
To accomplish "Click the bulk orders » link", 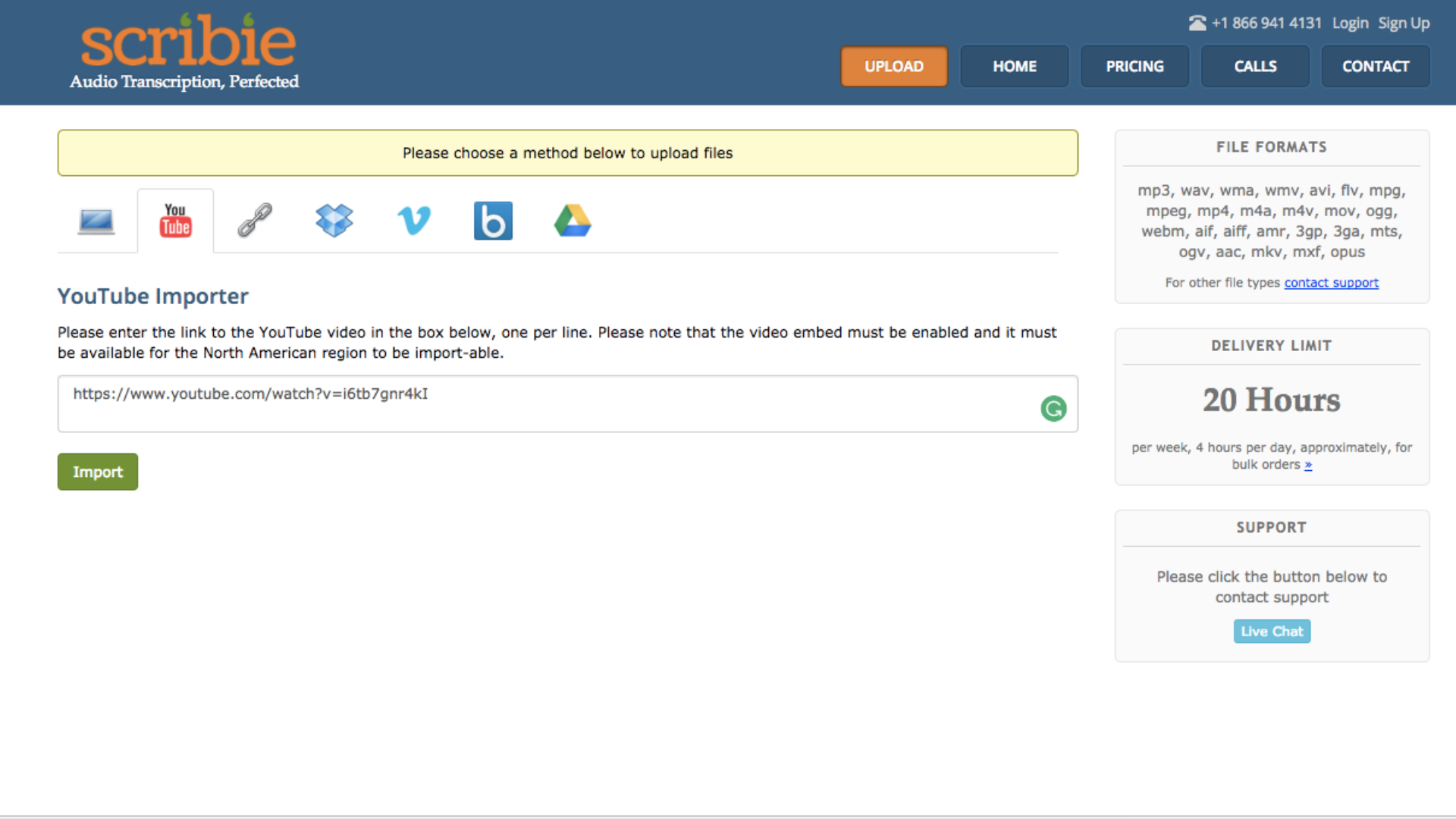I will click(x=1308, y=465).
